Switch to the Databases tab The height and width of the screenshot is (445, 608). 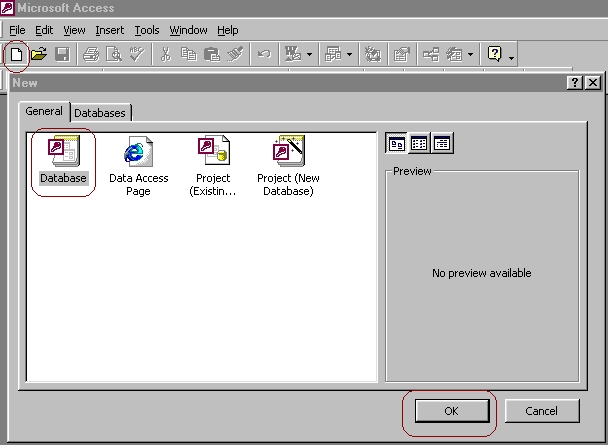[100, 113]
